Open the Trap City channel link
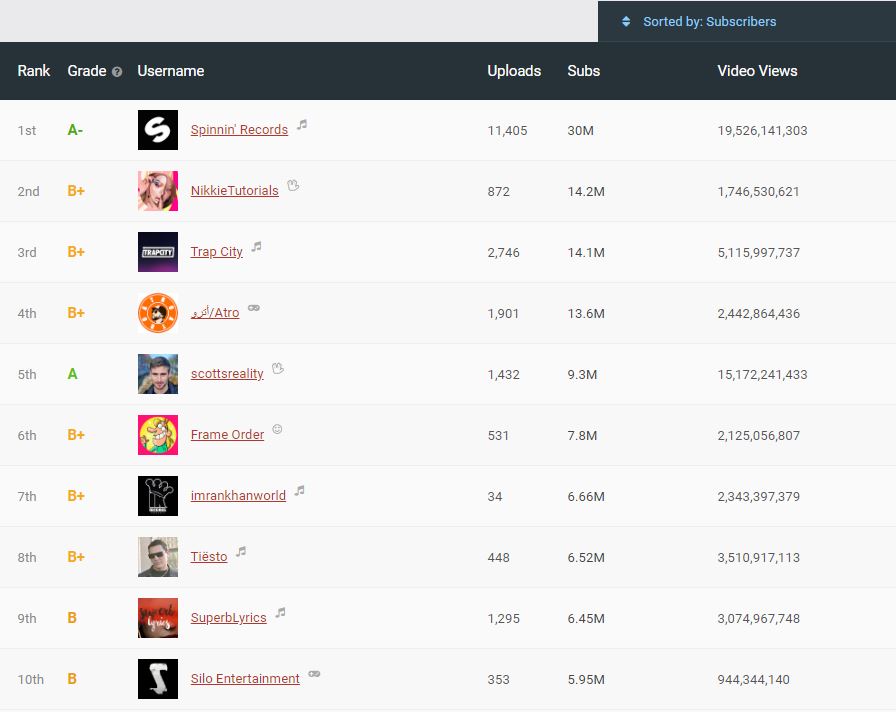The width and height of the screenshot is (896, 712). pos(217,252)
